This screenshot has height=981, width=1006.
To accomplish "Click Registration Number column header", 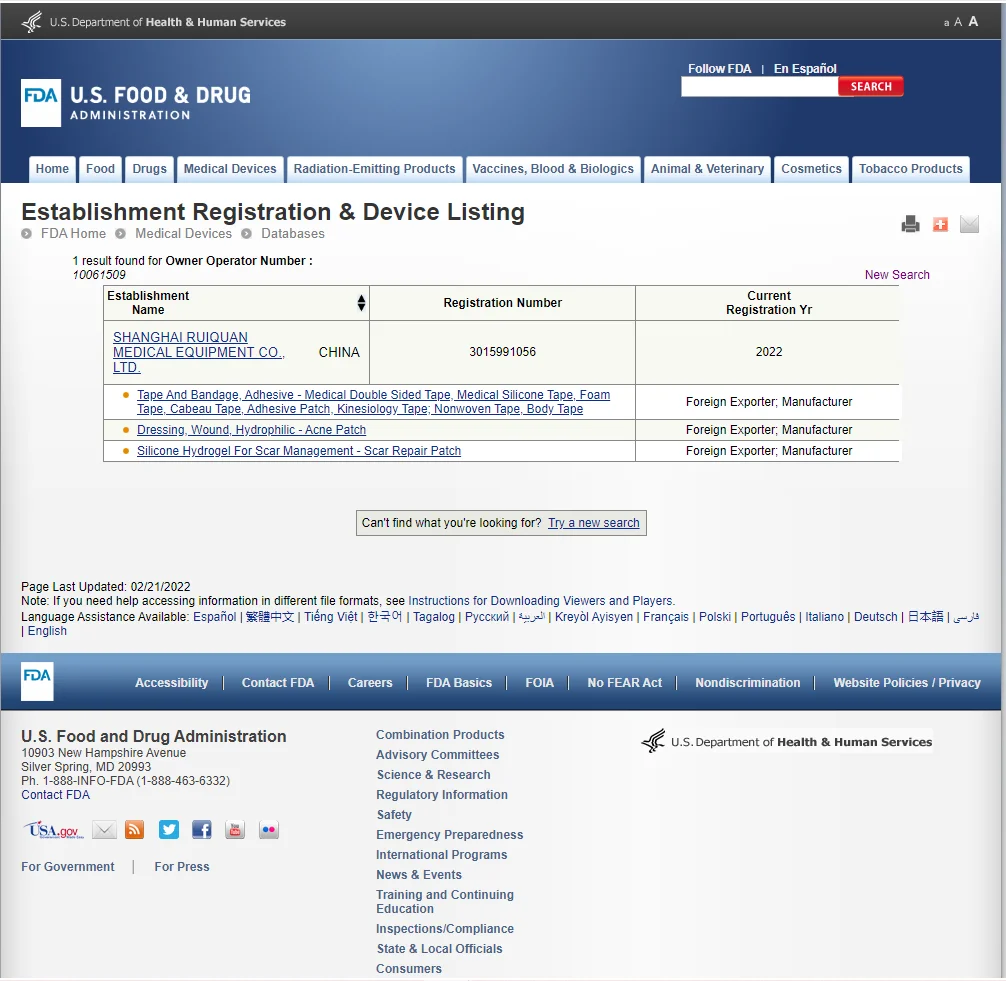I will (x=502, y=303).
